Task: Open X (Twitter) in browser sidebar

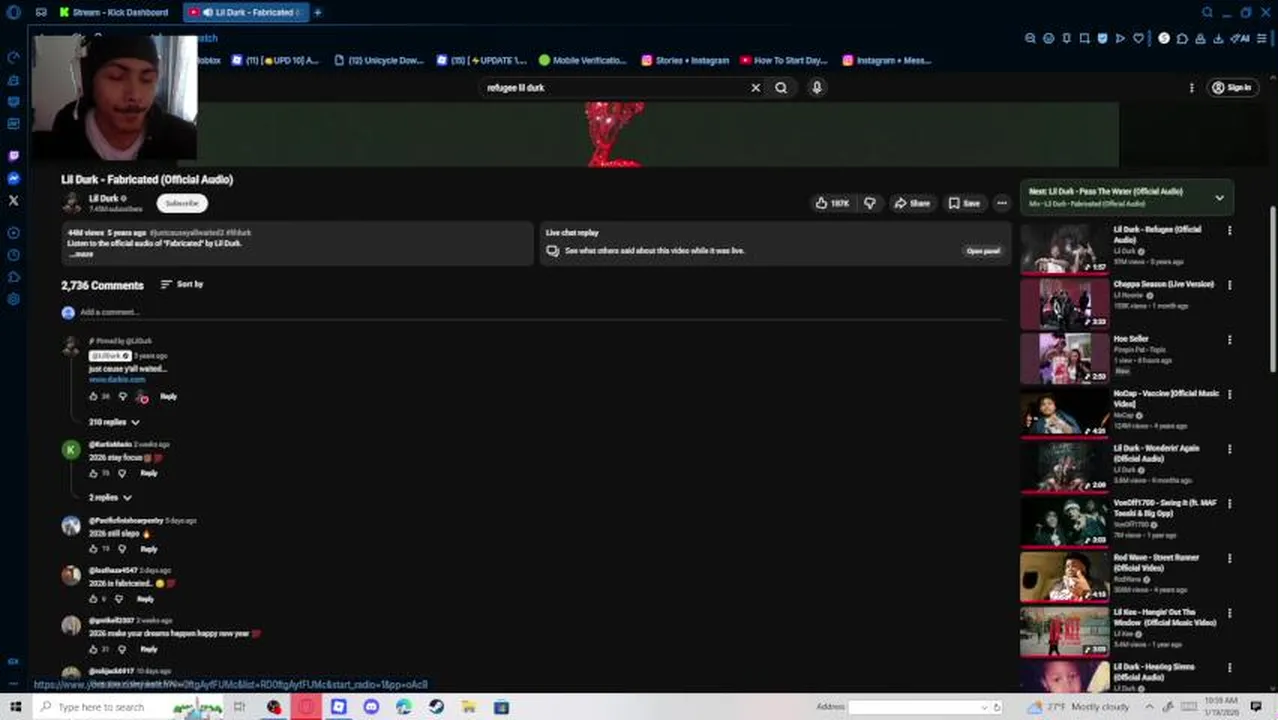Action: coord(13,200)
